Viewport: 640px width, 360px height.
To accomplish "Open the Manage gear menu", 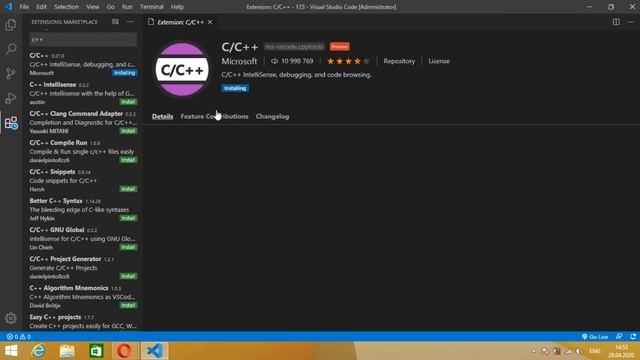I will [11, 318].
